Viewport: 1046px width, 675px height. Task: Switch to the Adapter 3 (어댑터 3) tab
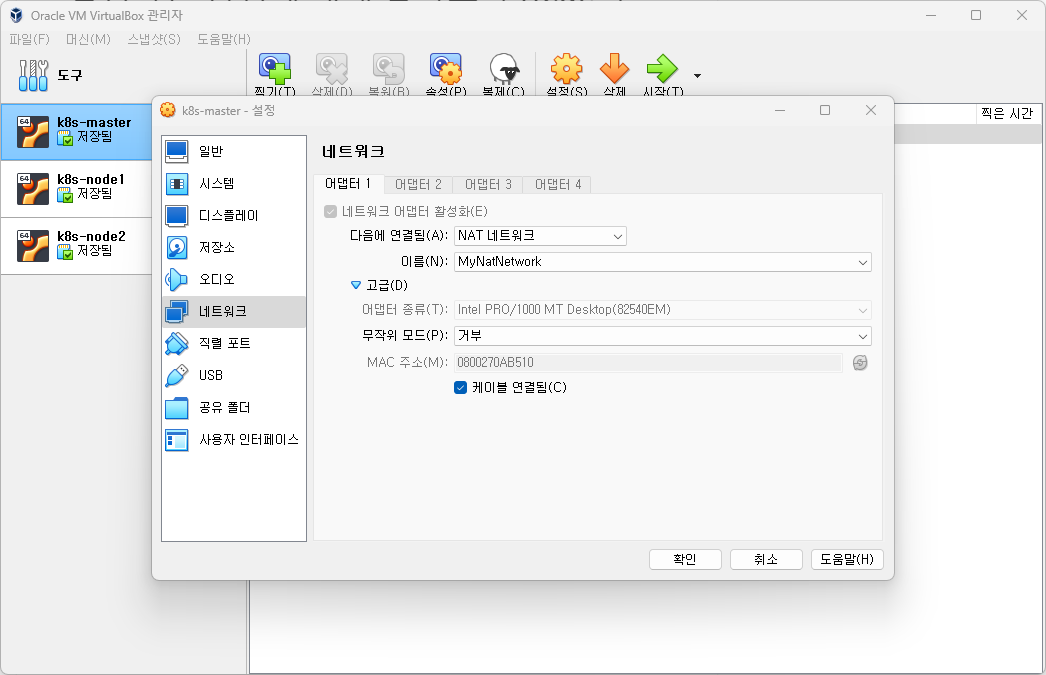coord(488,184)
